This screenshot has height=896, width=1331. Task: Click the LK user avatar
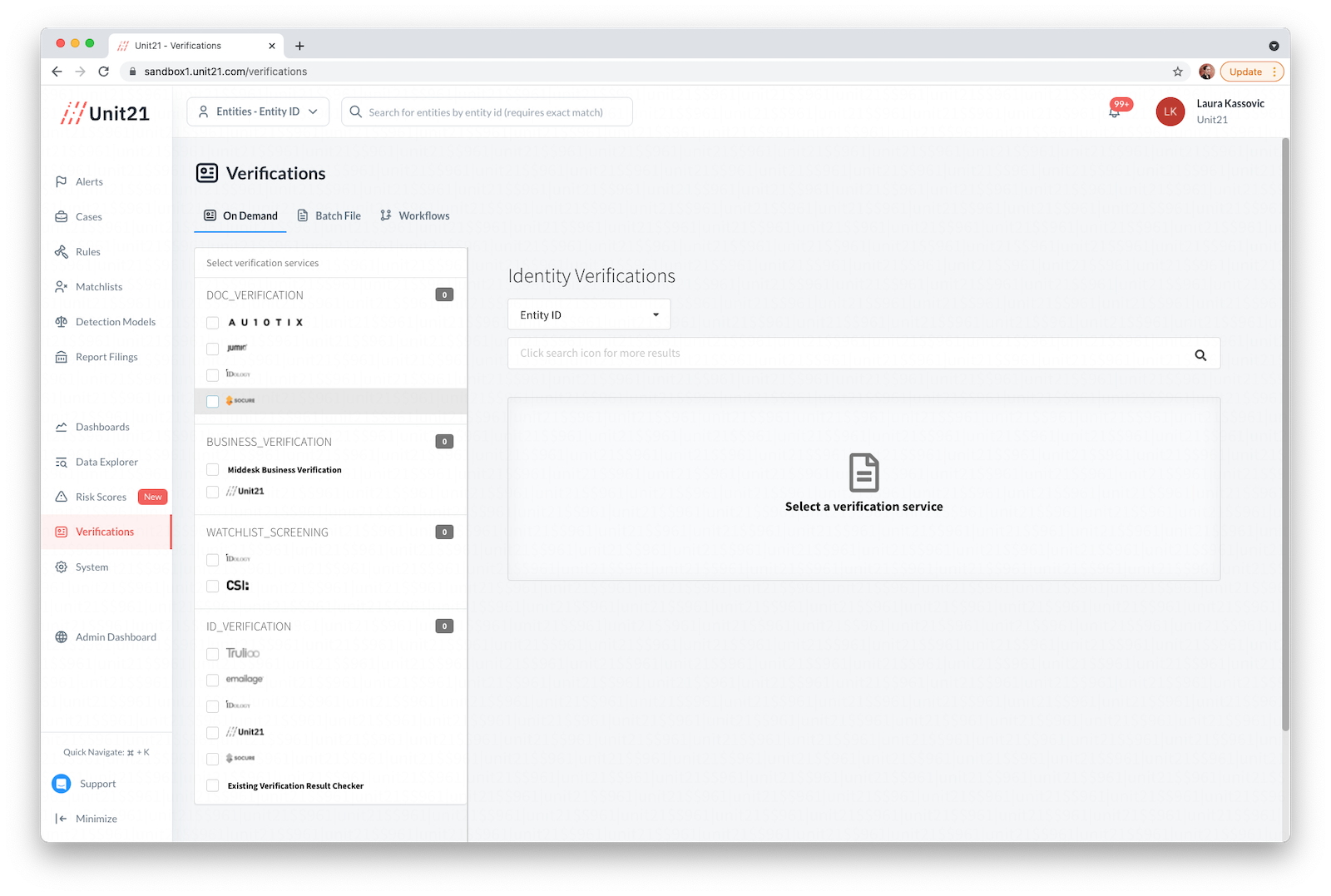[1170, 111]
